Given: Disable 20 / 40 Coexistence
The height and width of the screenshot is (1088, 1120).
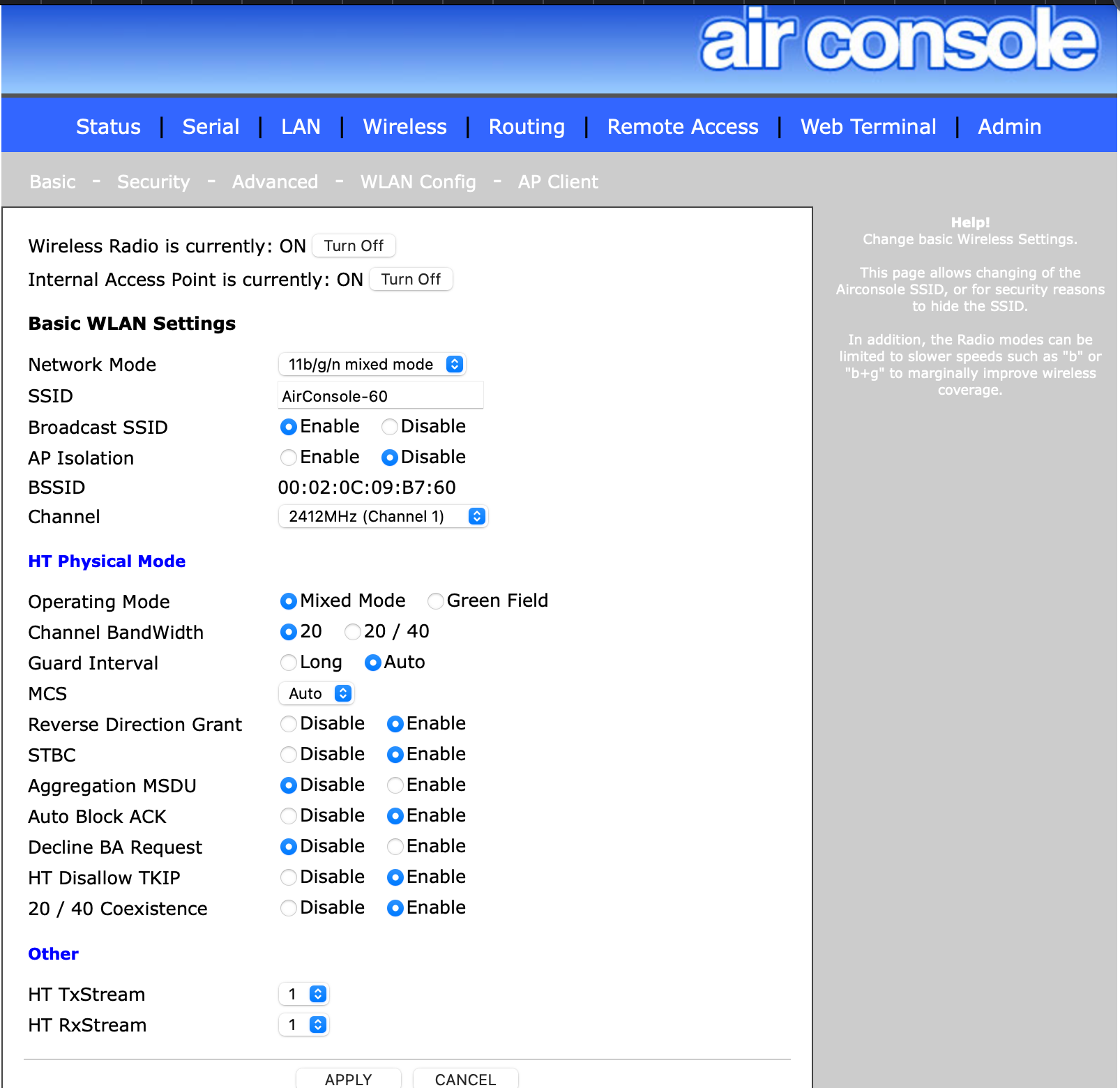Looking at the screenshot, I should click(x=287, y=908).
